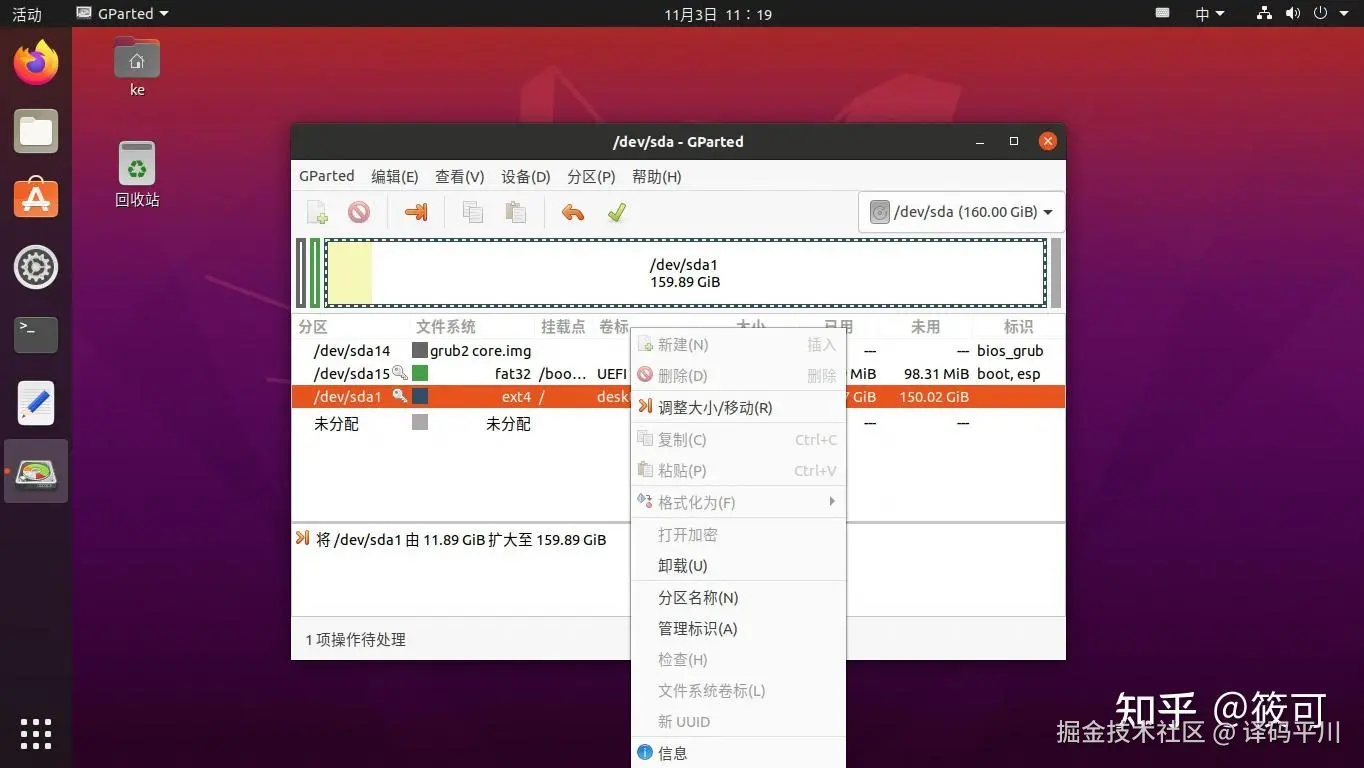Open Files manager from the dock
Image resolution: width=1364 pixels, height=768 pixels.
(x=36, y=132)
